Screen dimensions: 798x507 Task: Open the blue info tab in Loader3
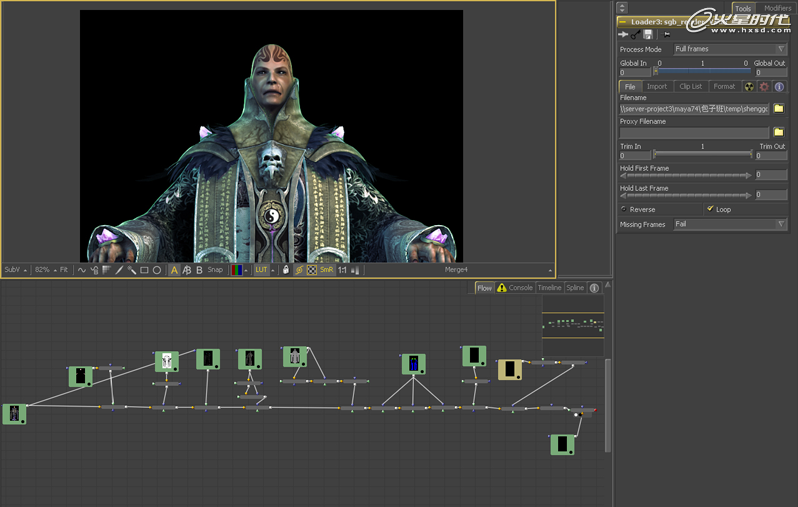click(x=779, y=87)
